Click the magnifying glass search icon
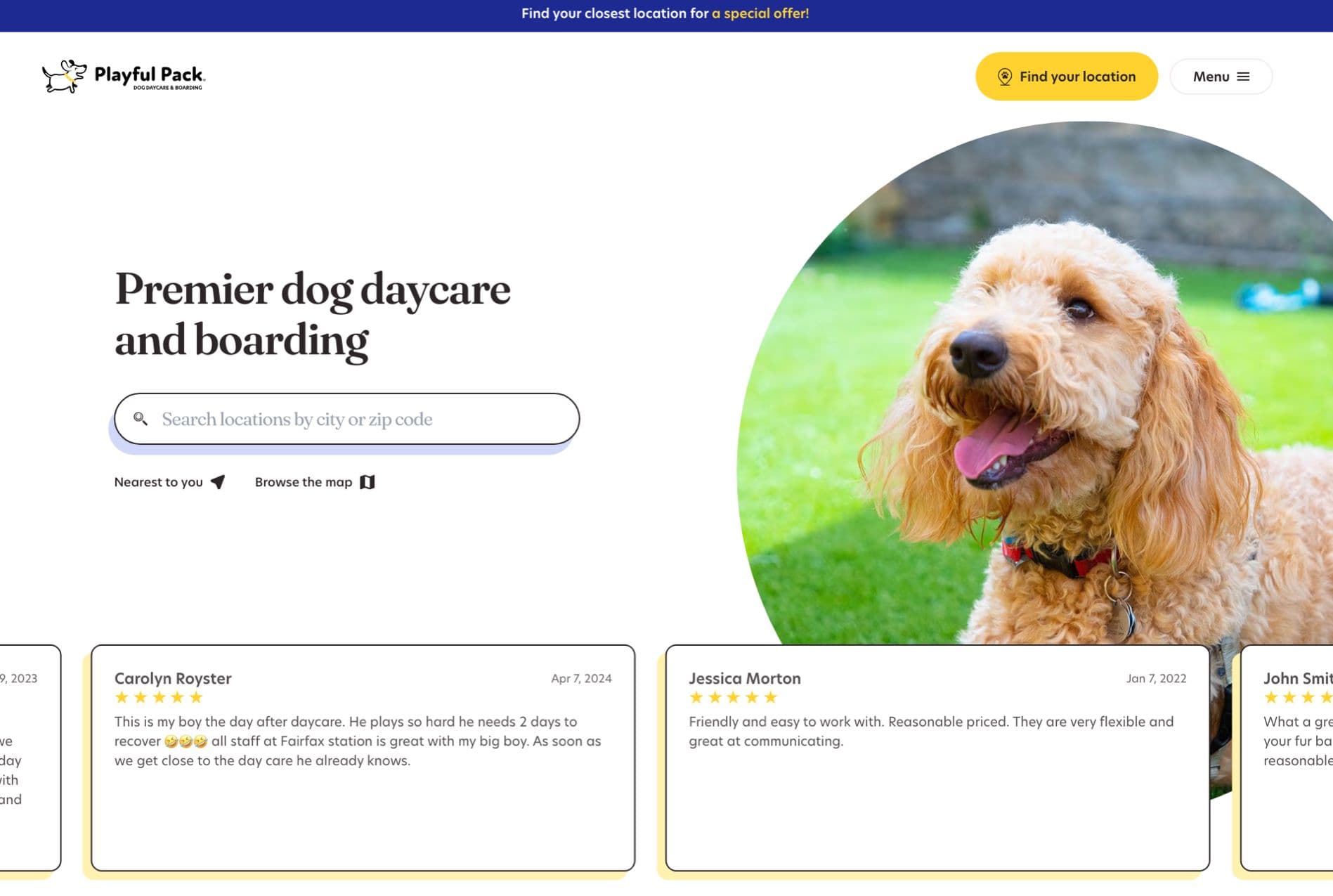This screenshot has width=1333, height=896. 141,419
